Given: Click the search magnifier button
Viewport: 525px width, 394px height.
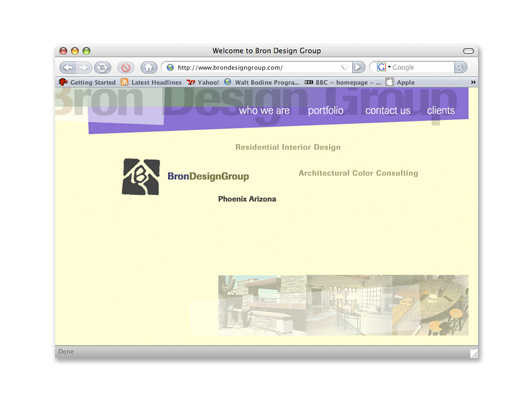Looking at the screenshot, I should [x=460, y=67].
